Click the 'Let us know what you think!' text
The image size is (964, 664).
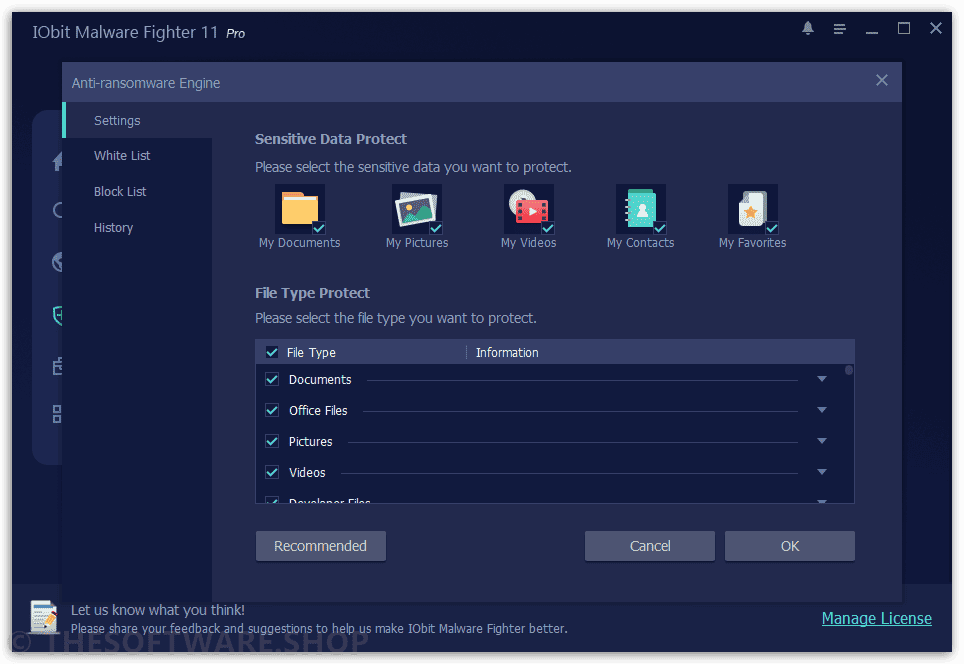tap(157, 610)
